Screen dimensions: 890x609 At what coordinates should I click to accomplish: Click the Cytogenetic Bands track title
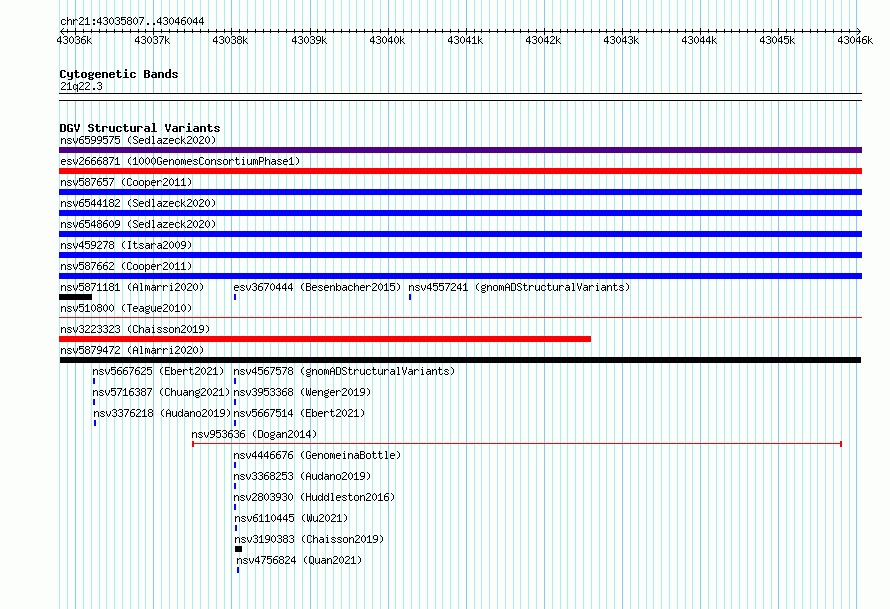pyautogui.click(x=119, y=74)
